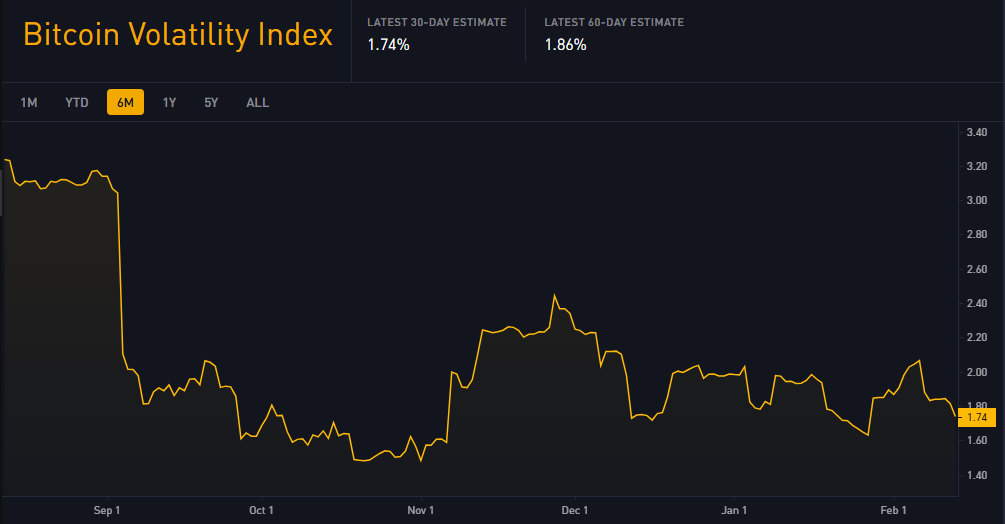
Task: Click the 3.40 y-axis scale label
Action: (977, 133)
